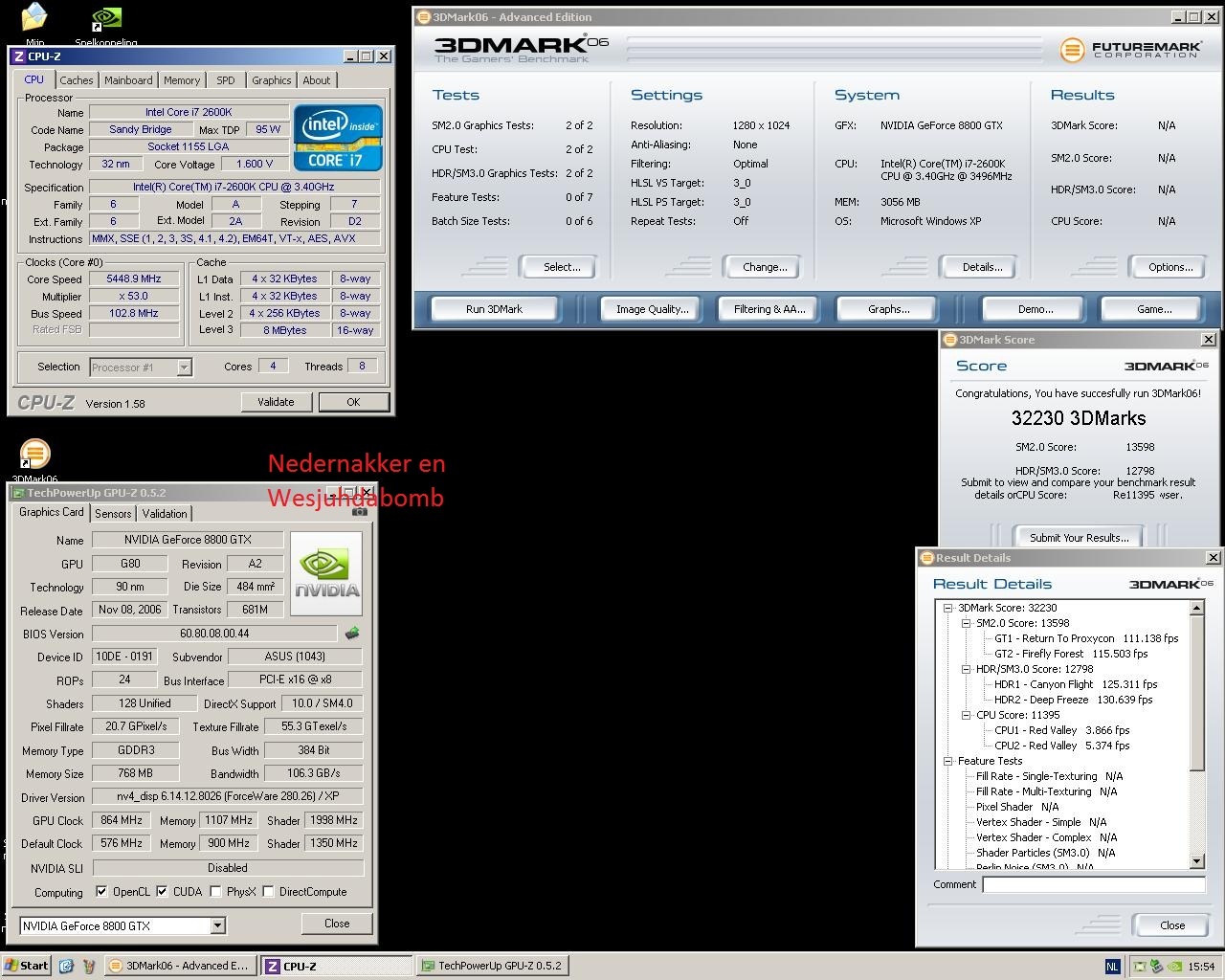Toggle the DirectCompute checkbox

[x=268, y=892]
